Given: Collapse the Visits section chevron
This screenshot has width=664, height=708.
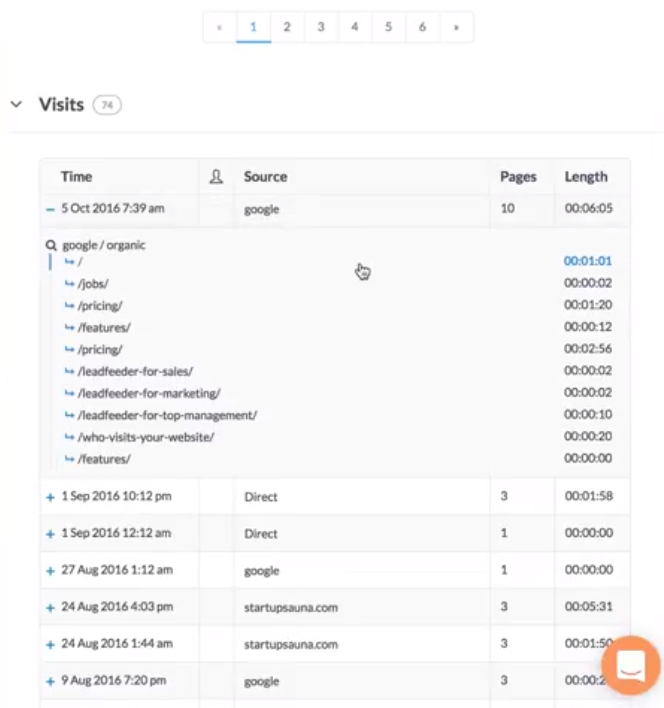Looking at the screenshot, I should coord(16,104).
